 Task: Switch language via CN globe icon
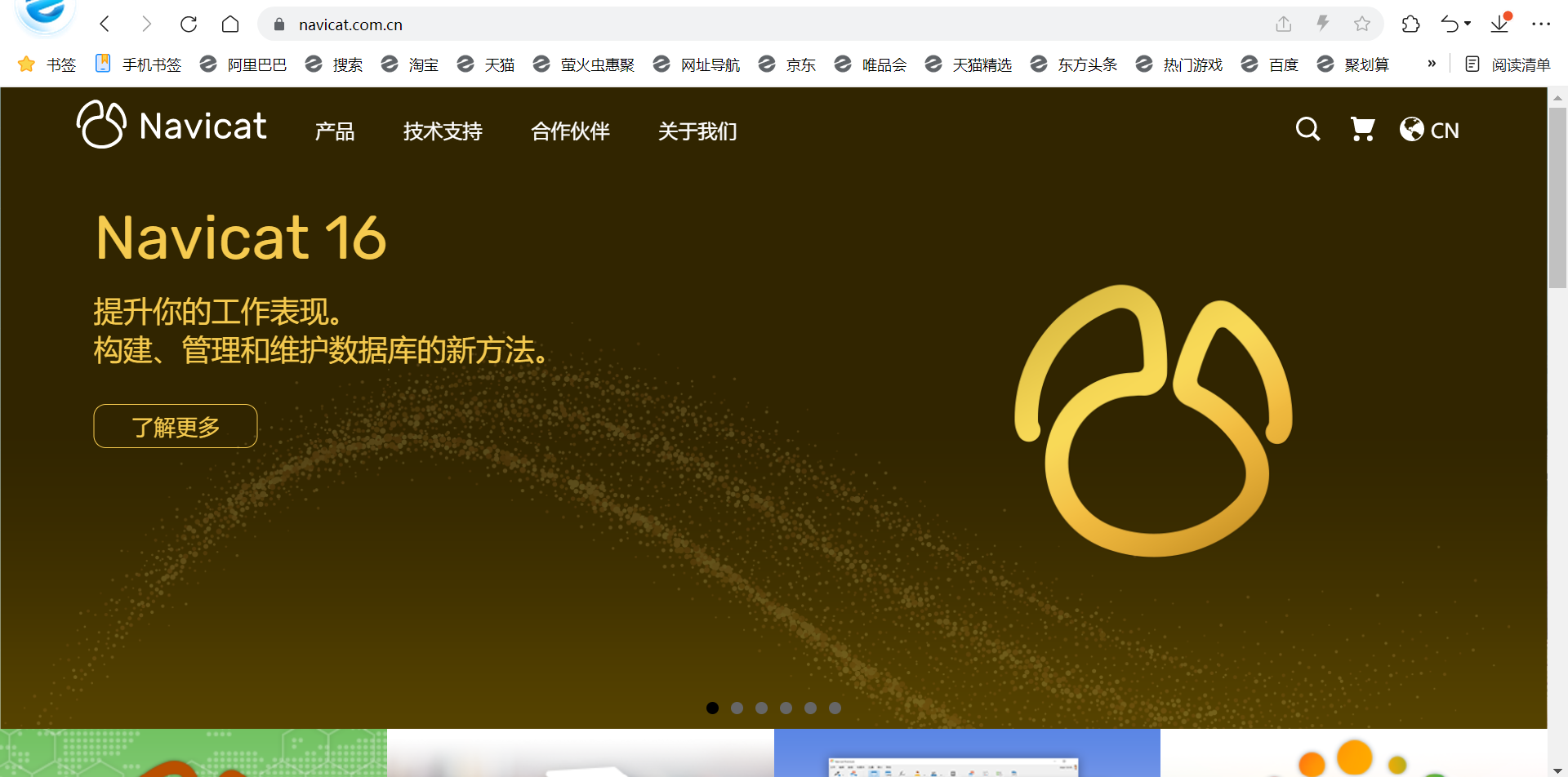click(x=1429, y=130)
